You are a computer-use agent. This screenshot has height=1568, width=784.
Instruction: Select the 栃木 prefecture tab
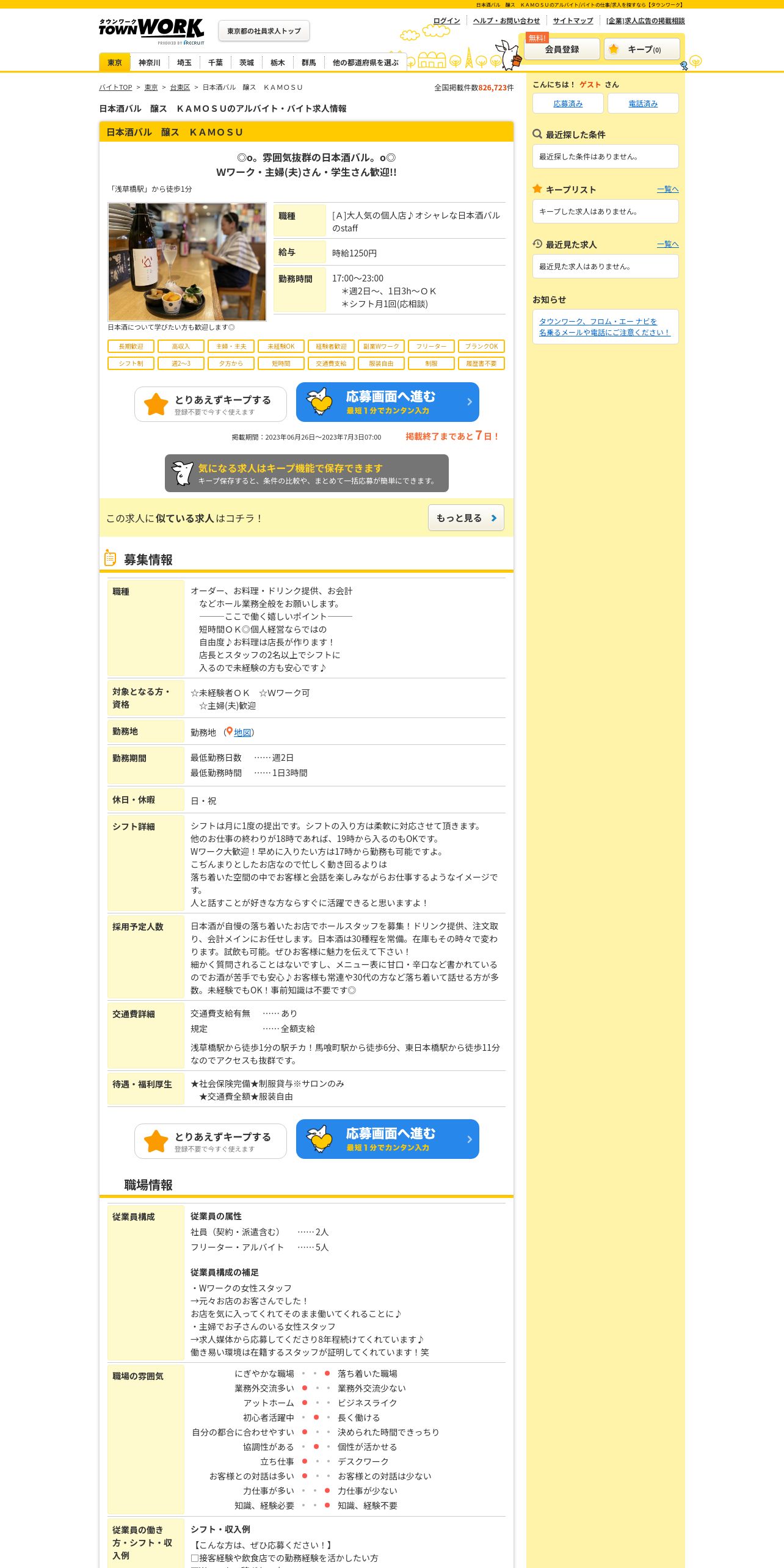click(277, 62)
